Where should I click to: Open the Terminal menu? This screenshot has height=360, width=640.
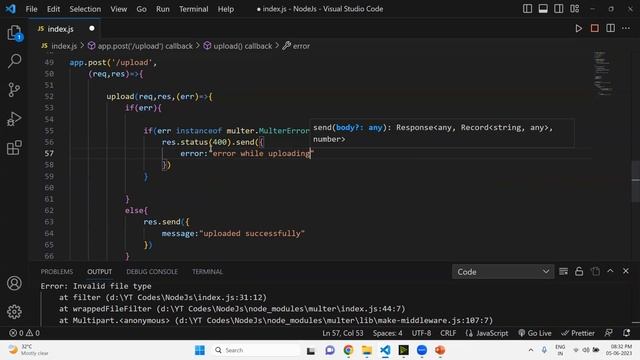(x=193, y=9)
